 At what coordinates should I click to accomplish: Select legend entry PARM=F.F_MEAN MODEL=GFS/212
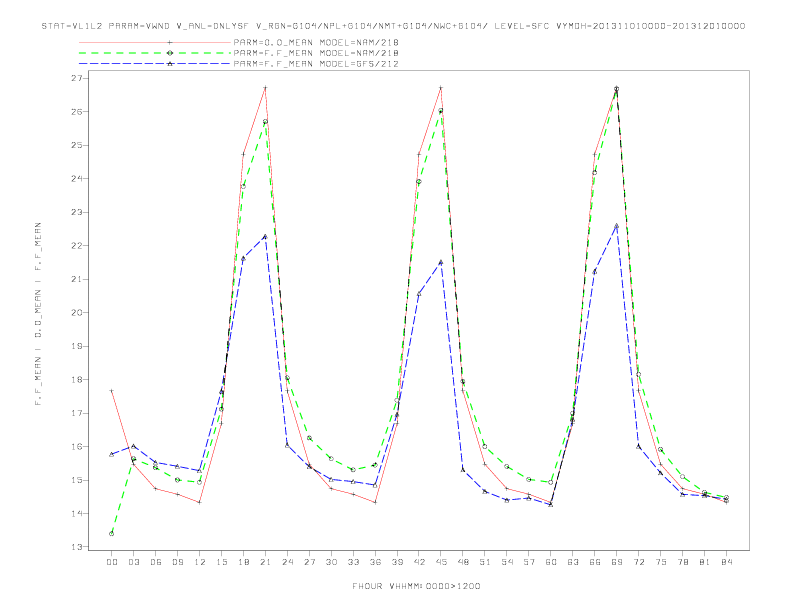(x=316, y=64)
